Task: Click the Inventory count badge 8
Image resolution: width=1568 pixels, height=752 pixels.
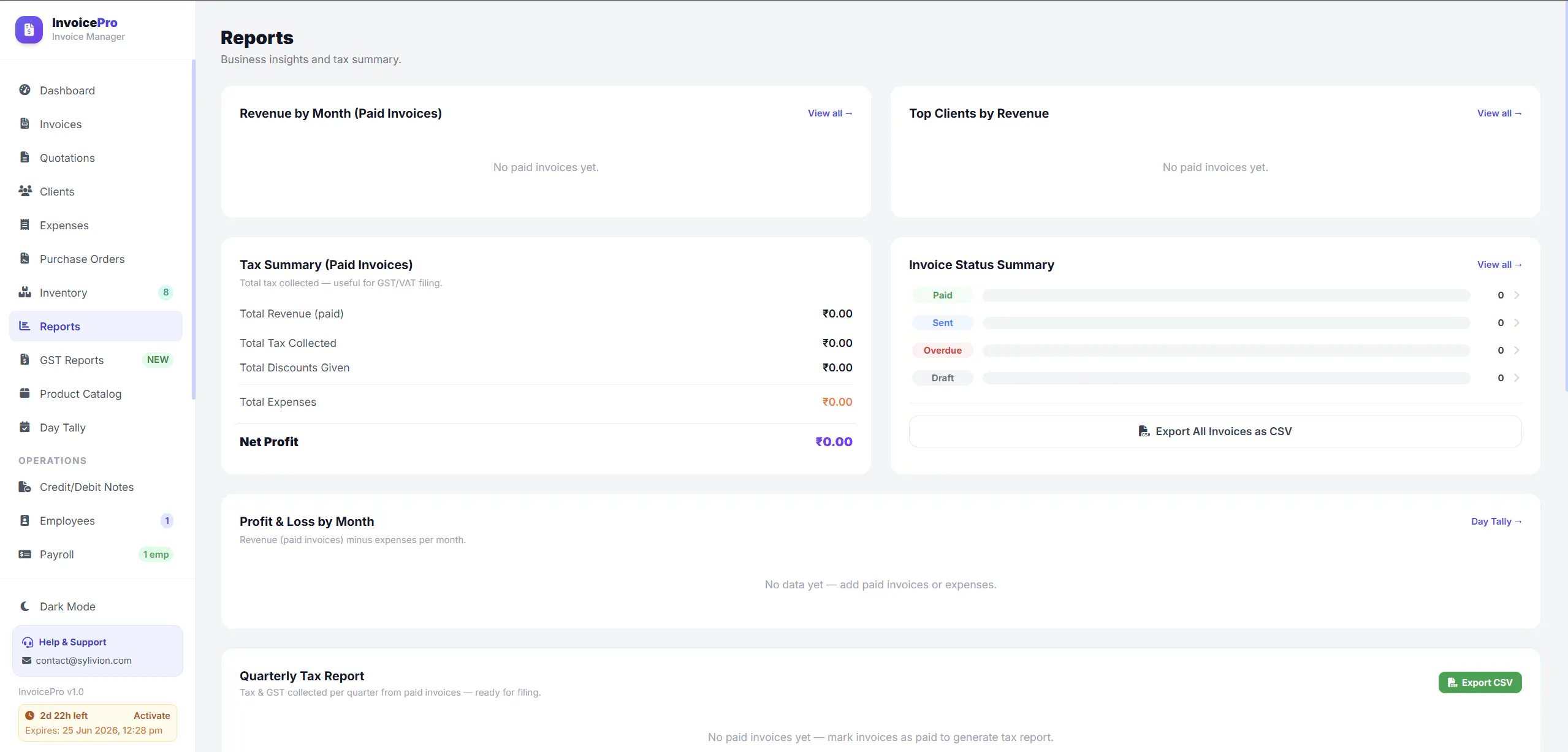Action: click(x=166, y=292)
